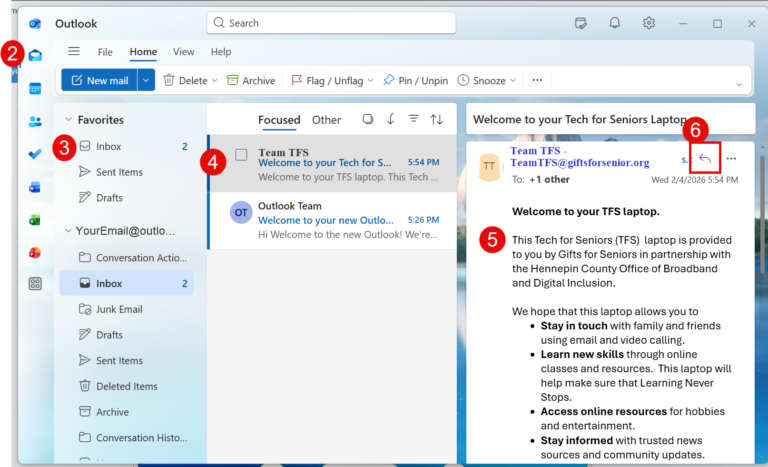
Task: Click the OT avatar of Outlook Team
Action: point(241,212)
